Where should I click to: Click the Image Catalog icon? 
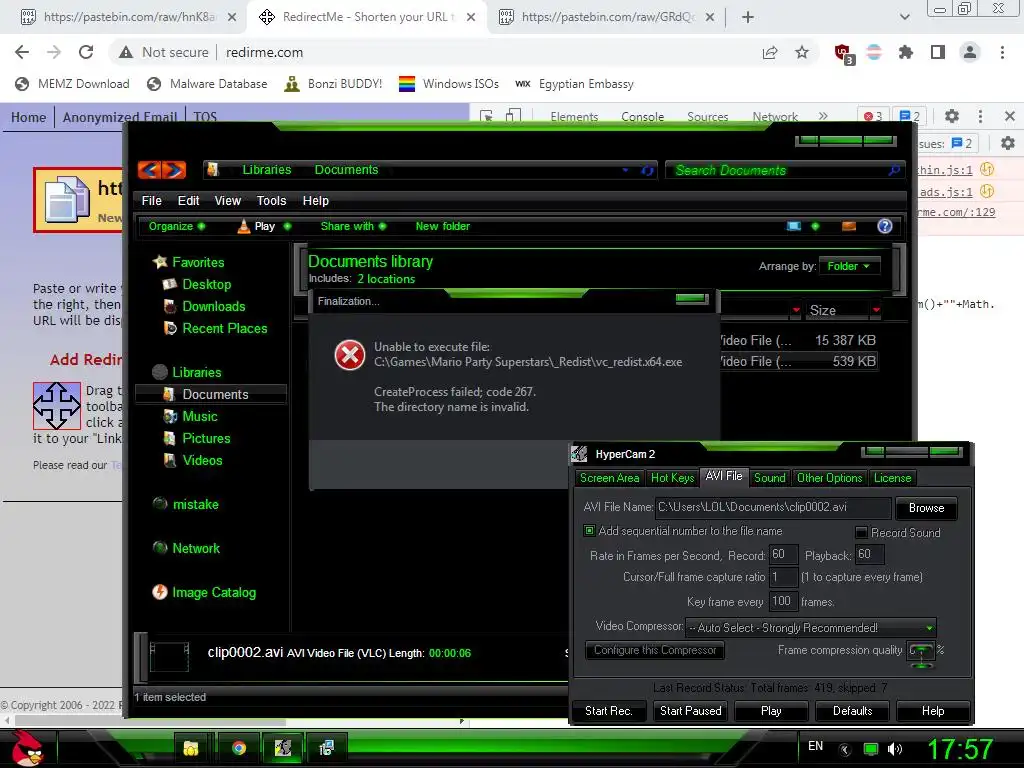(159, 592)
